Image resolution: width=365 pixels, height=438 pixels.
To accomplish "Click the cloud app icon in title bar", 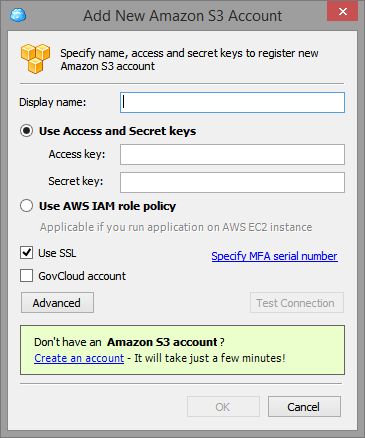I will click(18, 15).
